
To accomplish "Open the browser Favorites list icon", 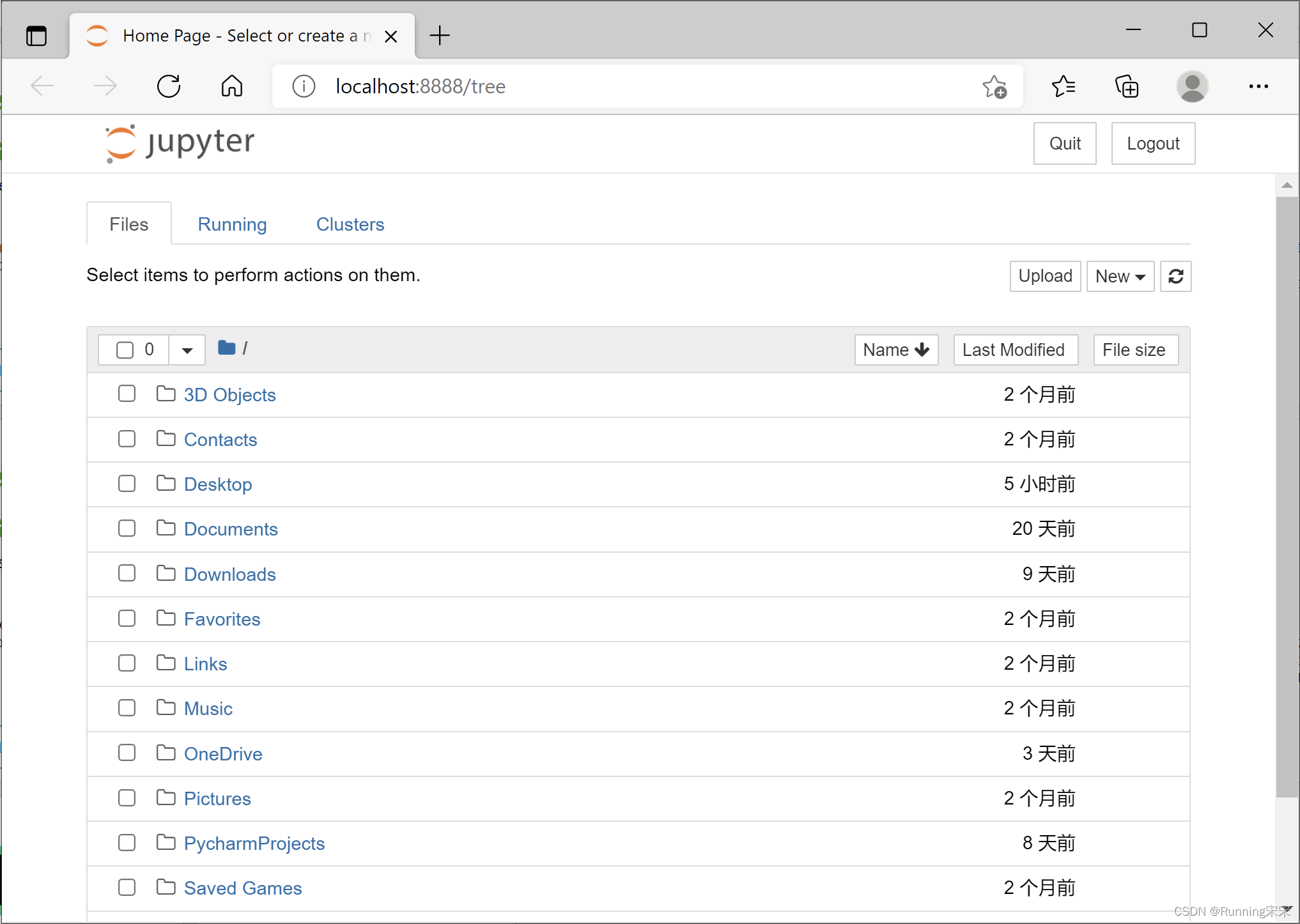I will pyautogui.click(x=1064, y=86).
